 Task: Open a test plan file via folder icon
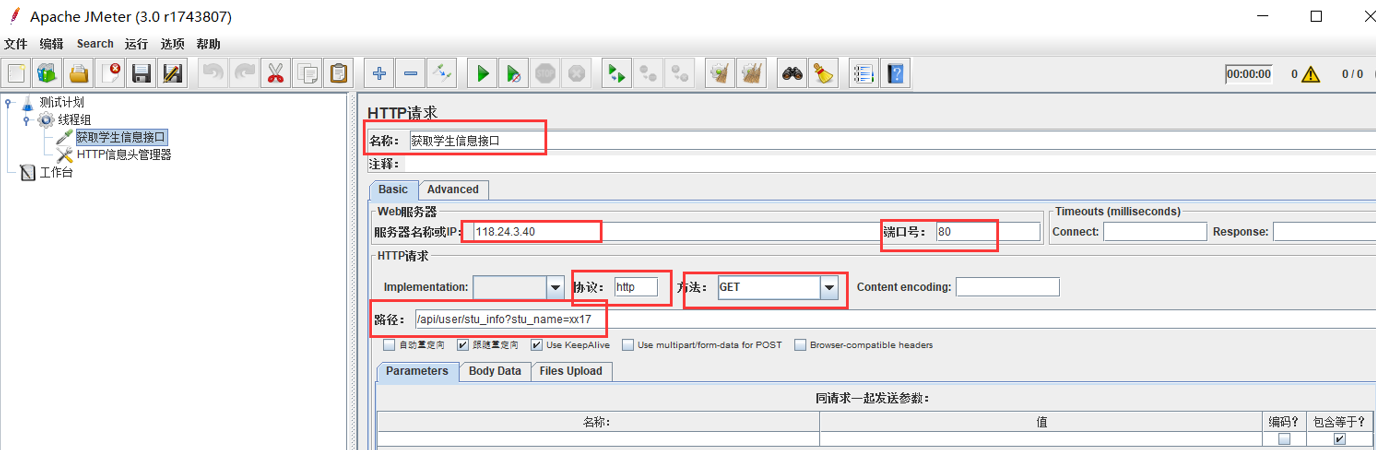(79, 73)
